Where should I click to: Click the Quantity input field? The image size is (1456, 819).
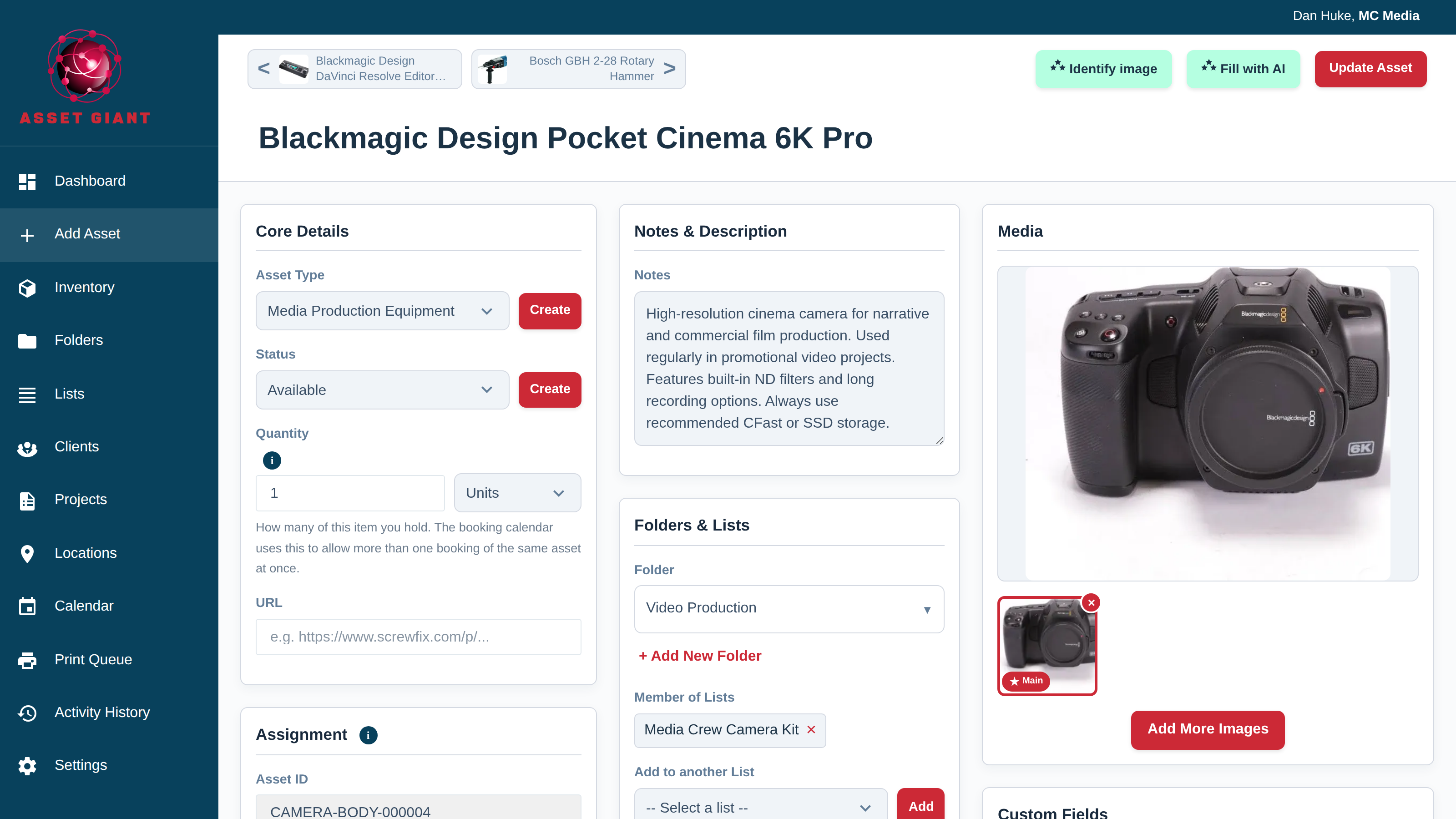coord(350,493)
